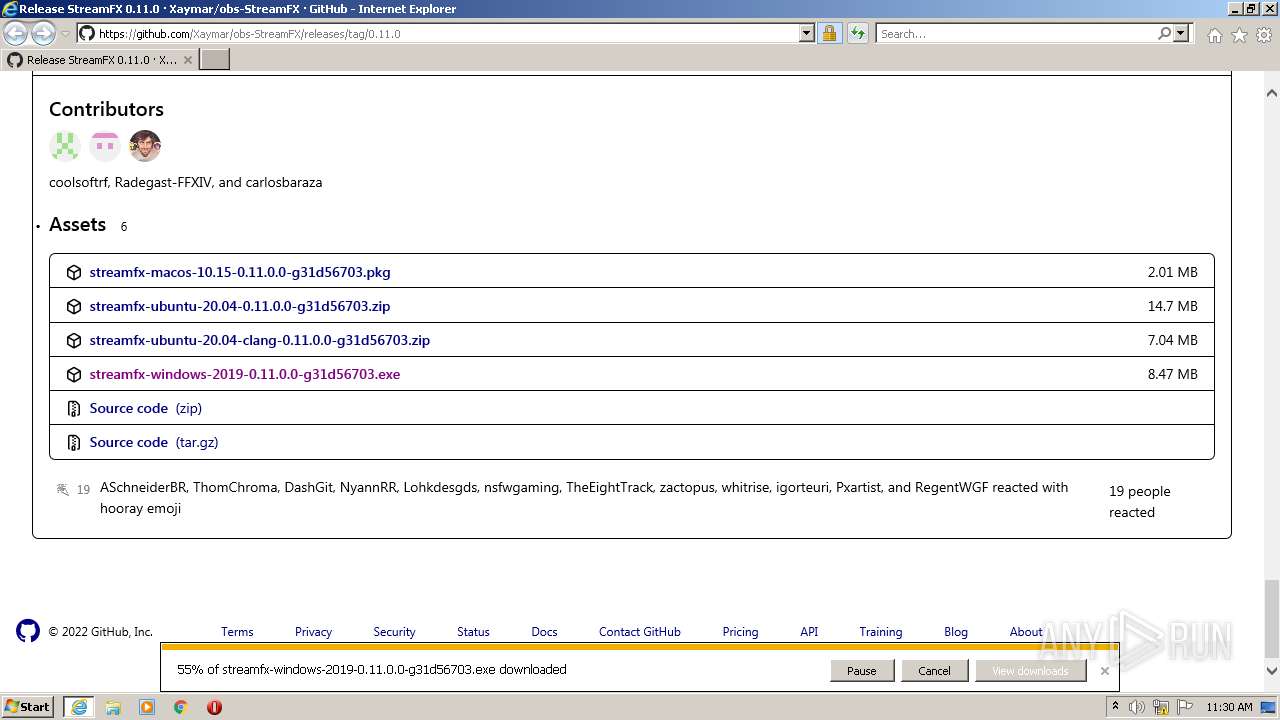1280x720 pixels.
Task: Open Docs footer link
Action: 544,632
